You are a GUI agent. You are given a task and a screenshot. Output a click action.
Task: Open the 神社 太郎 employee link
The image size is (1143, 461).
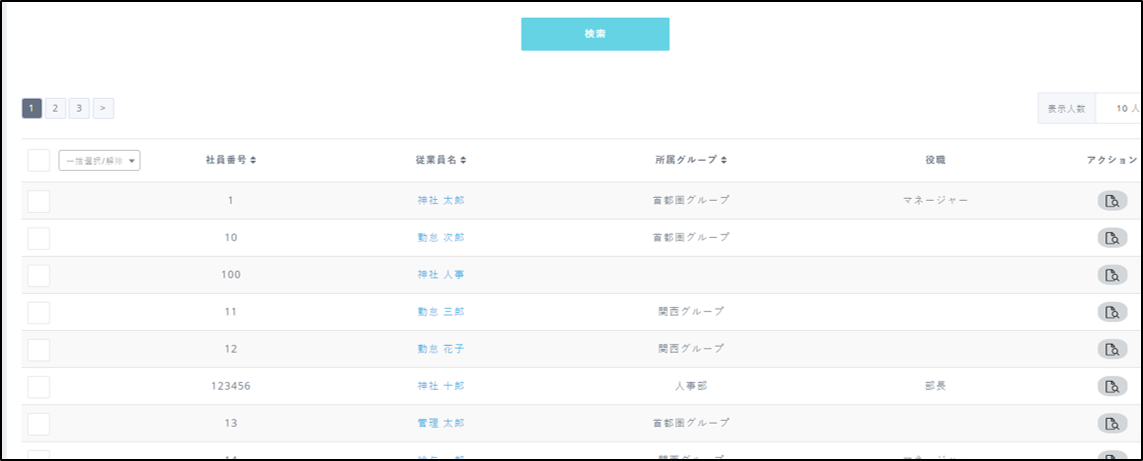tap(440, 200)
